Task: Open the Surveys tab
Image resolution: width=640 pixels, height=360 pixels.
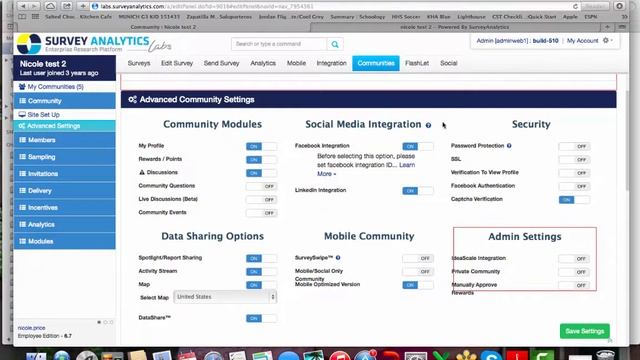Action: pyautogui.click(x=139, y=63)
